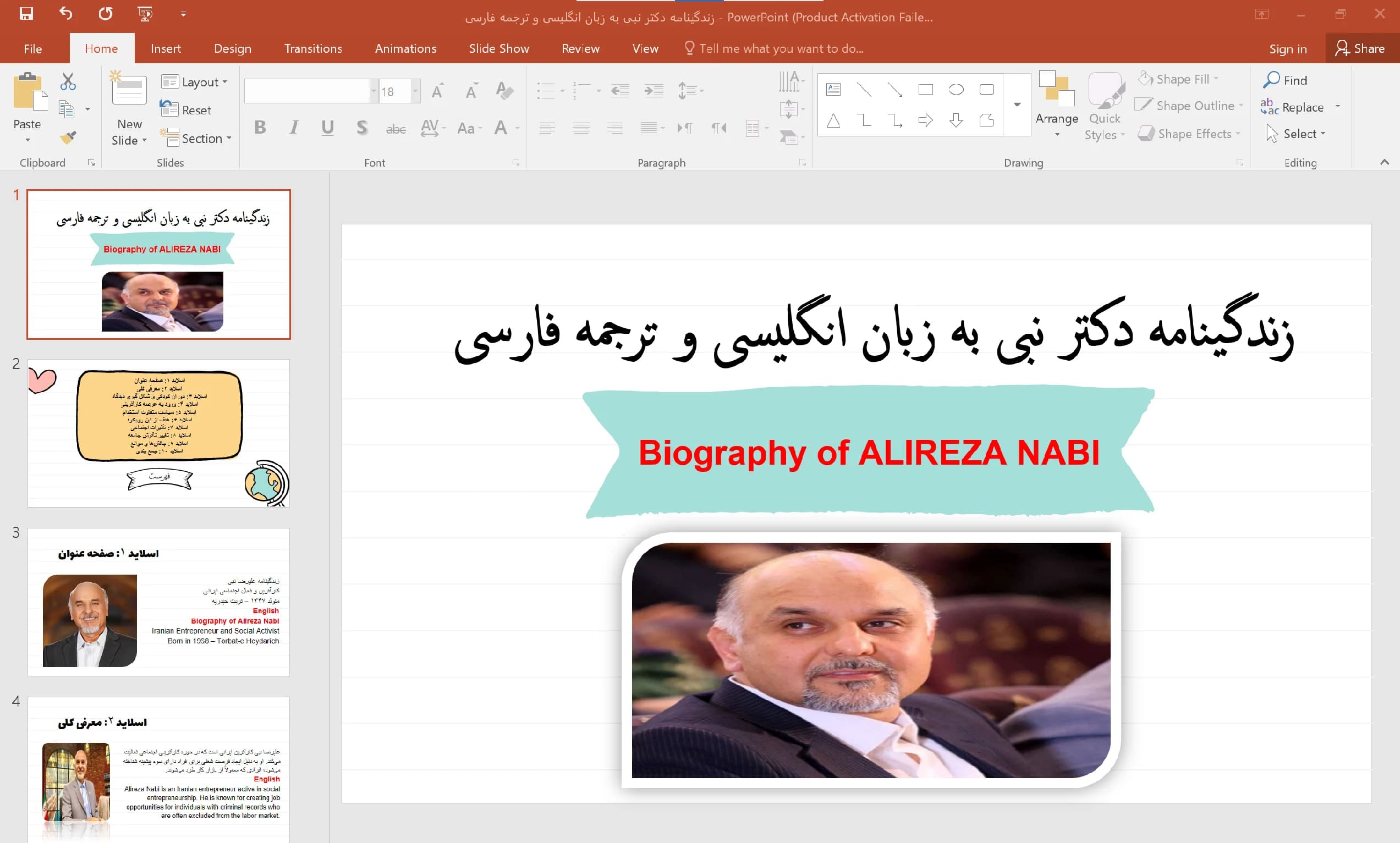Open the Layout dropdown
Image resolution: width=1400 pixels, height=843 pixels.
pos(194,82)
